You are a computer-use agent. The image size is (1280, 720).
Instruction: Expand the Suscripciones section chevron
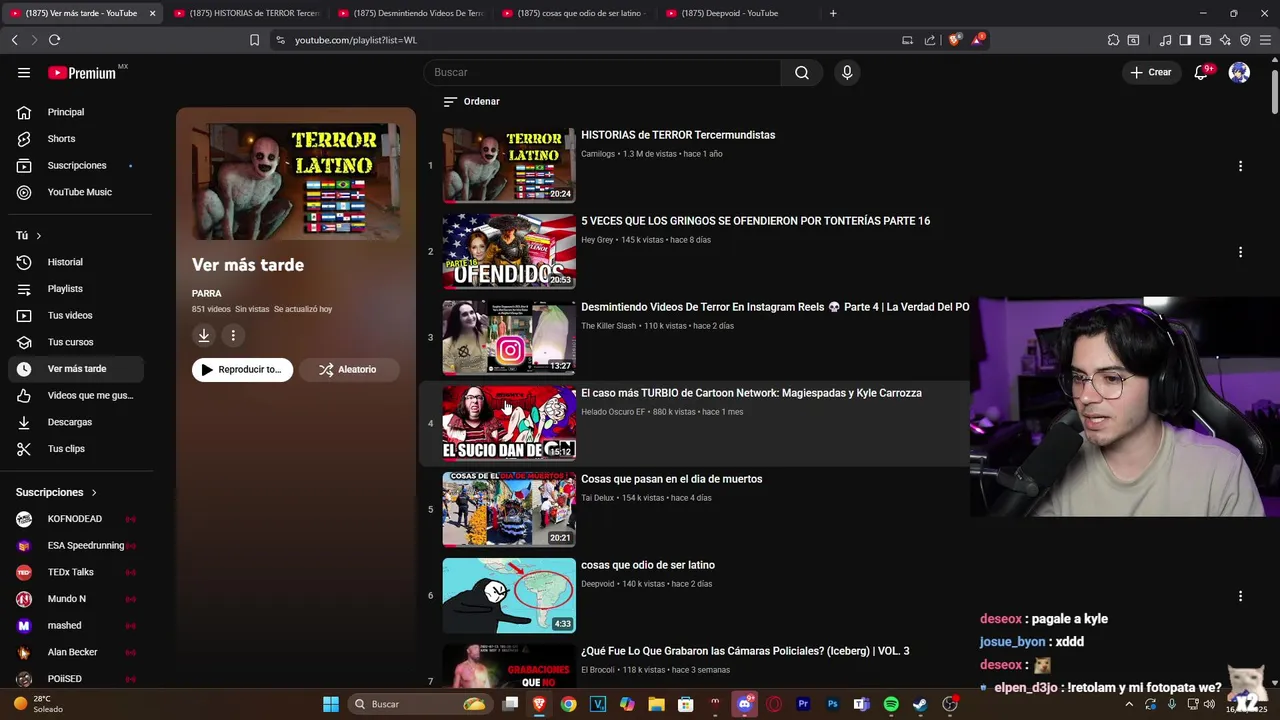coord(94,493)
